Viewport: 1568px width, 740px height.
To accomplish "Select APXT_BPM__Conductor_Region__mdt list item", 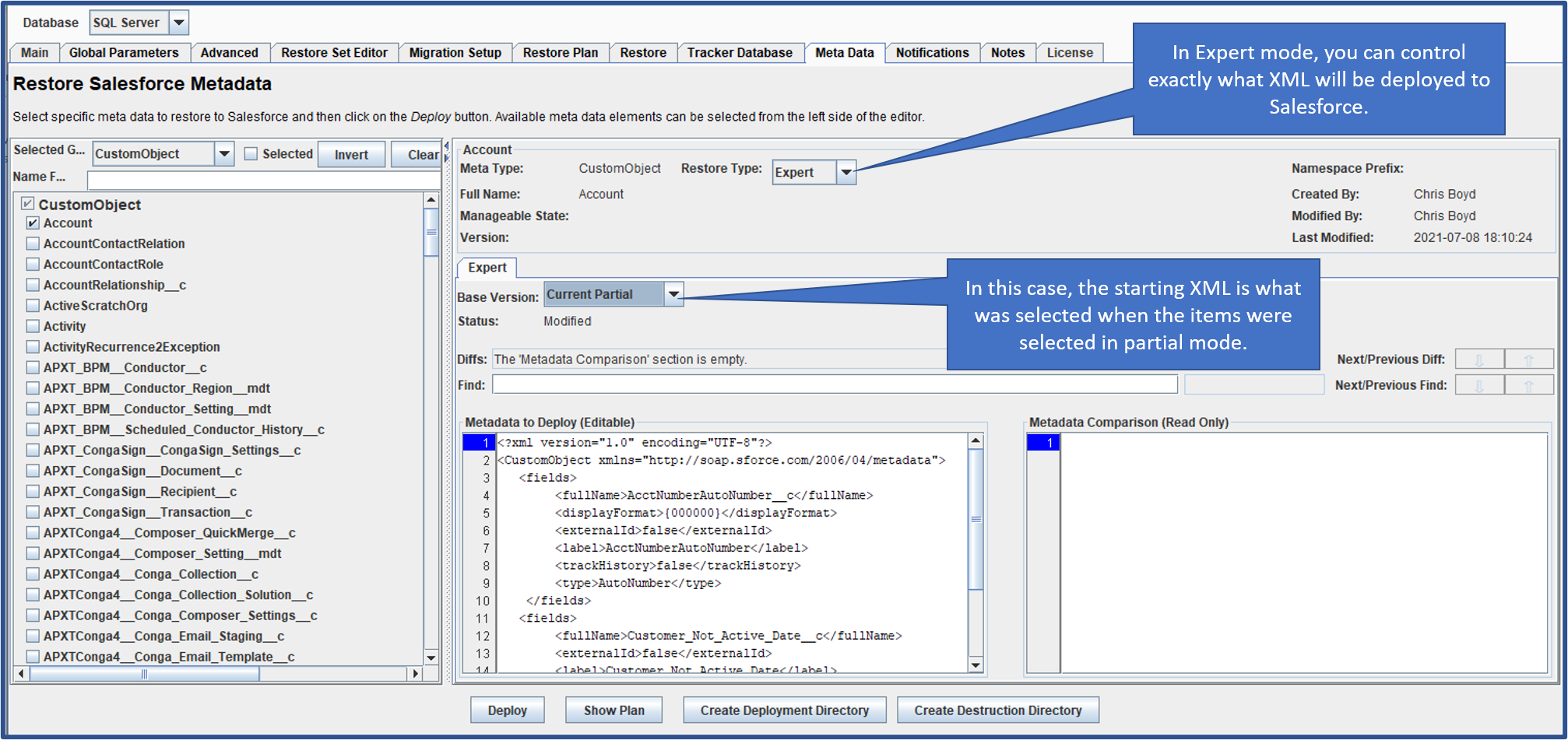I will pos(156,388).
